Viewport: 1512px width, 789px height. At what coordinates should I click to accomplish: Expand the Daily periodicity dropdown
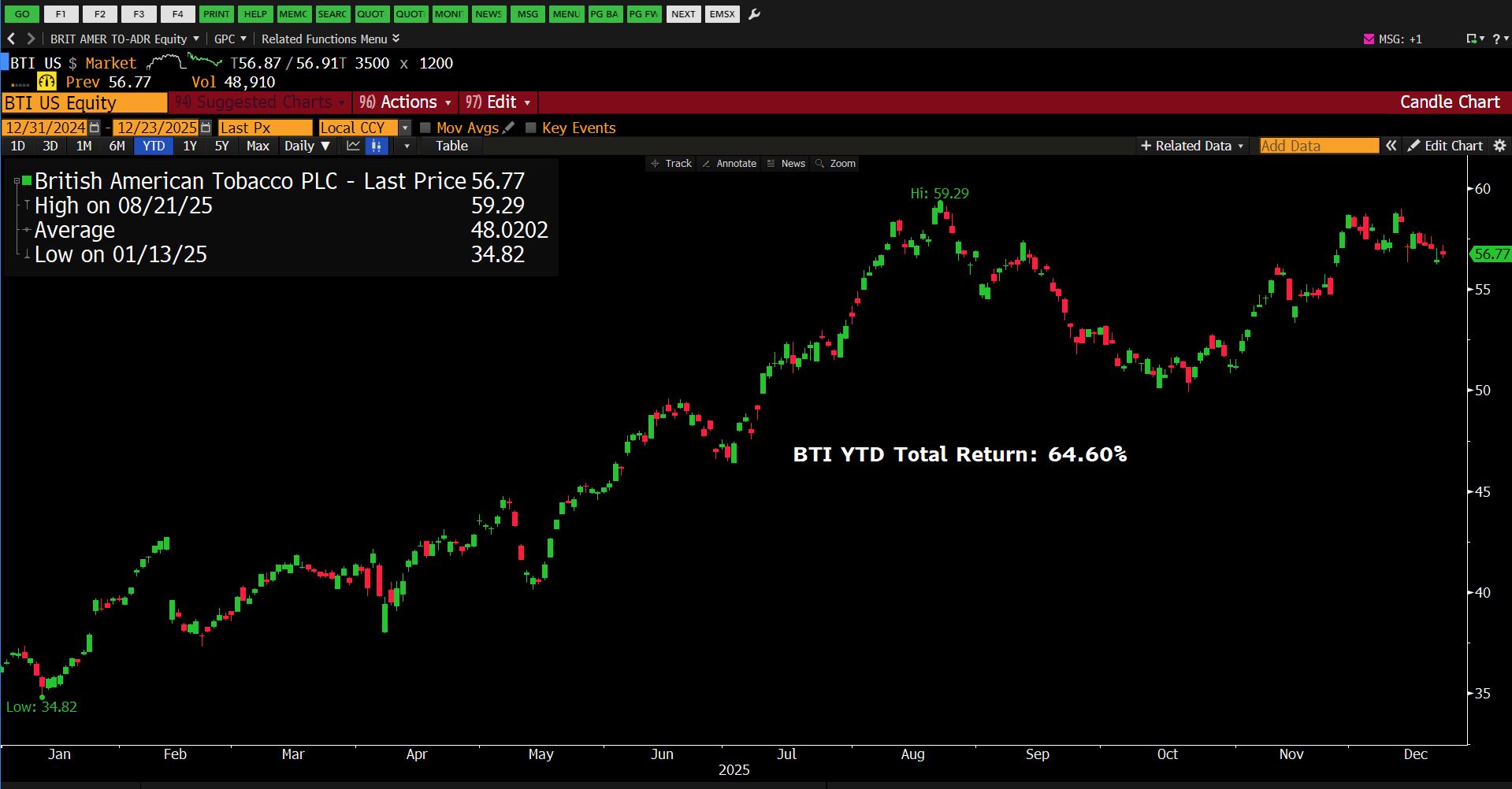(x=306, y=146)
